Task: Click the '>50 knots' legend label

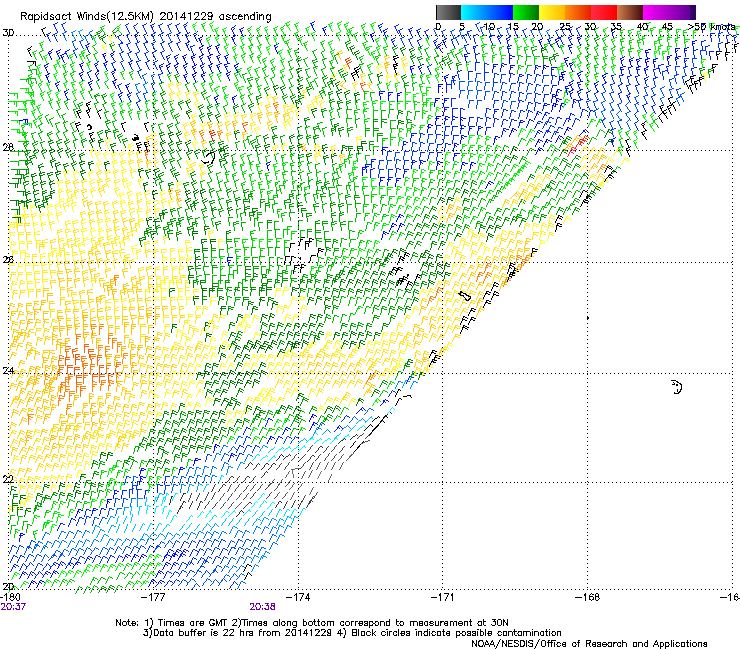Action: coord(712,26)
